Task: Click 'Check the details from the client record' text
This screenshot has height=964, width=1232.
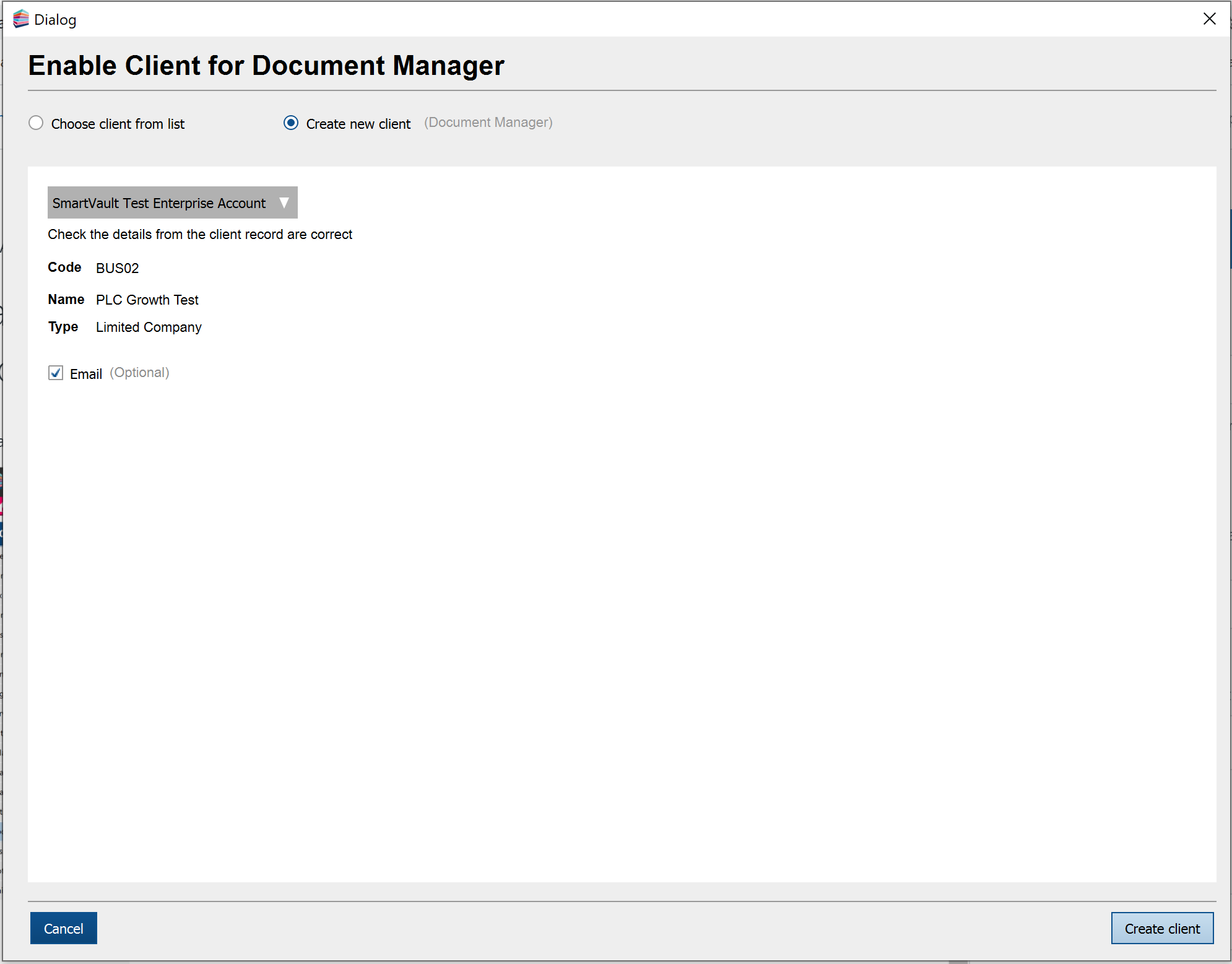Action: click(x=166, y=234)
